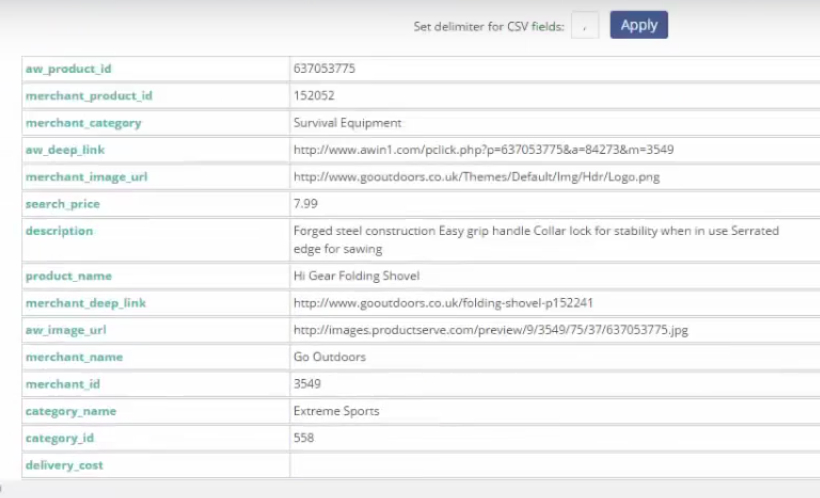Click the search_price field label

pos(62,204)
